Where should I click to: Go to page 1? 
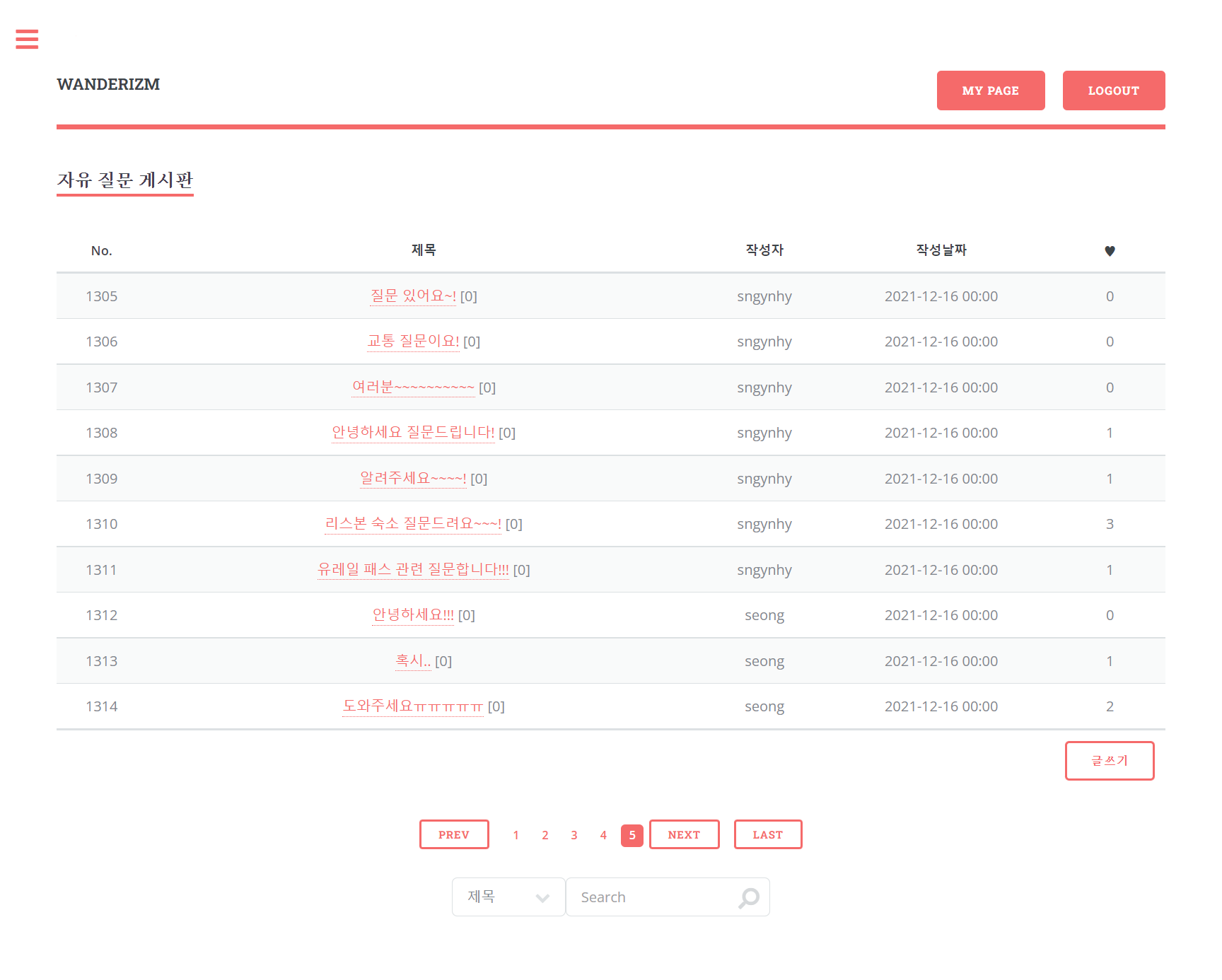click(x=516, y=835)
